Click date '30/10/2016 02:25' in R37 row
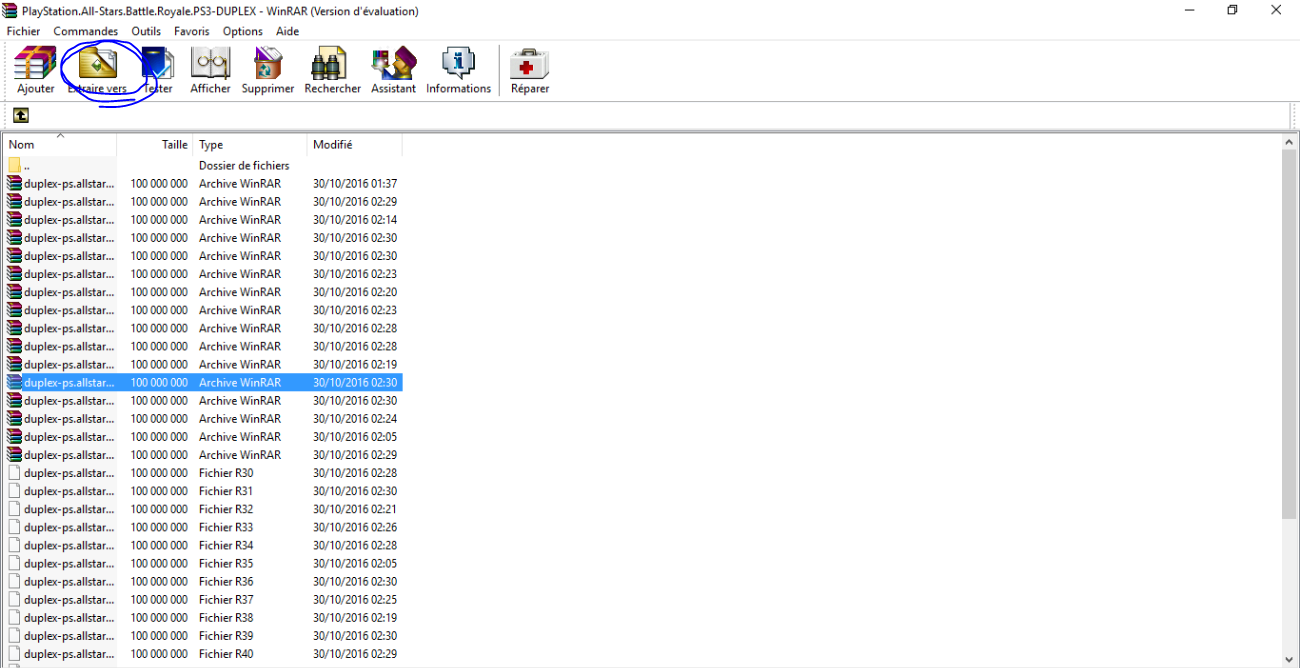The image size is (1300, 668). [x=355, y=599]
